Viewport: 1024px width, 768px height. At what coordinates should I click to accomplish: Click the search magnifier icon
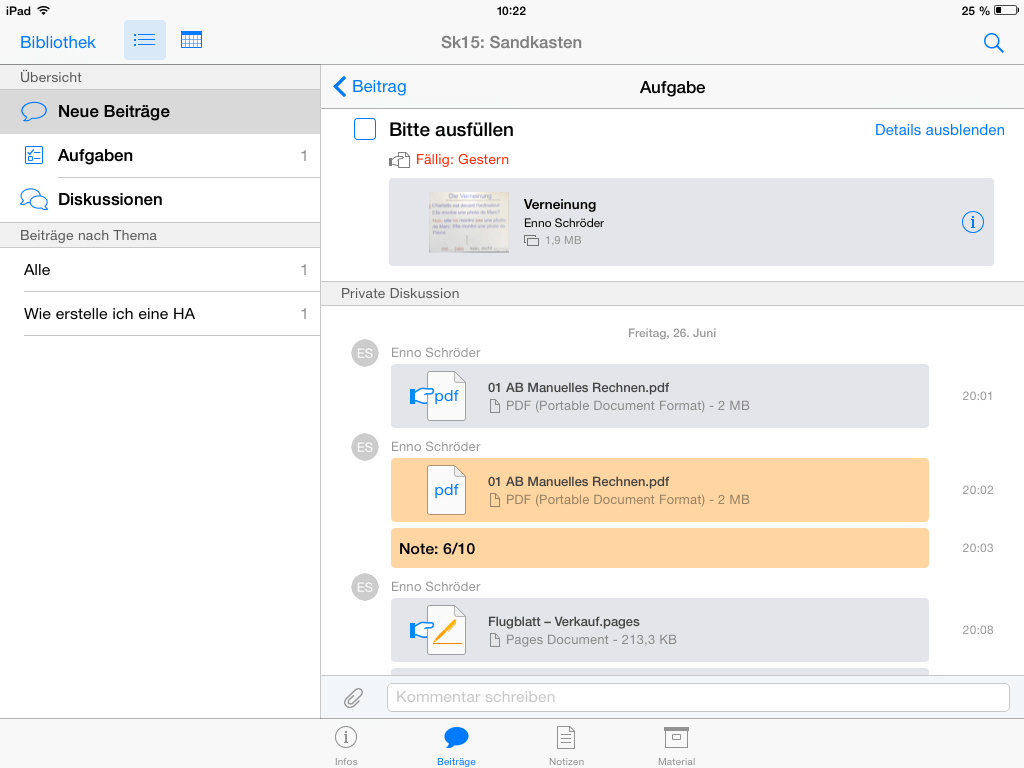coord(993,42)
